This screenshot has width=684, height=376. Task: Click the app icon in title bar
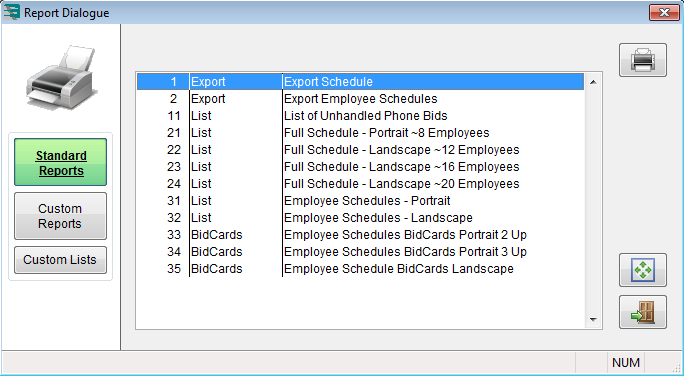[x=12, y=12]
